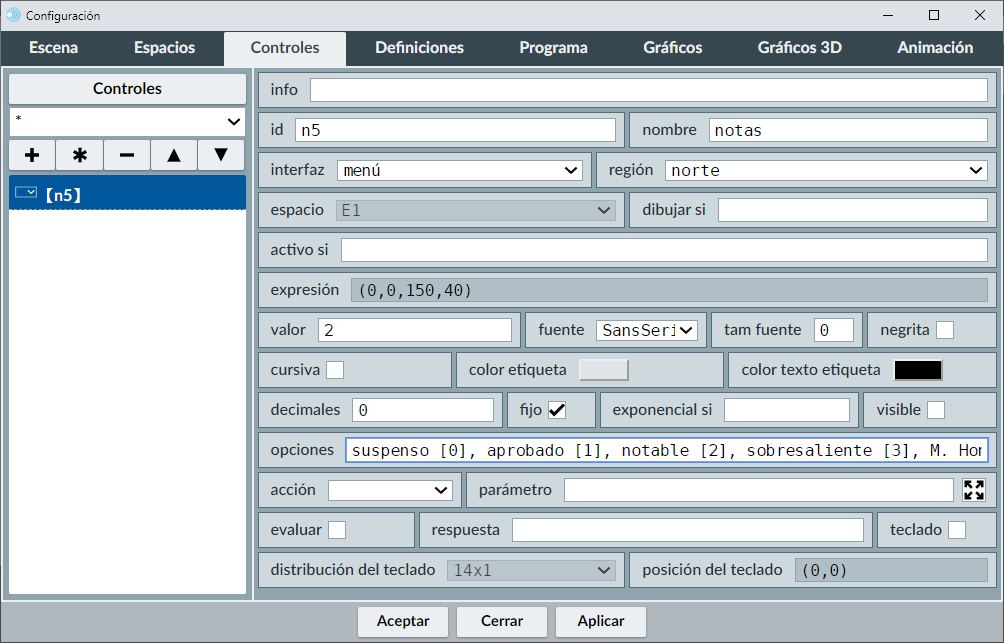Viewport: 1004px width, 643px height.
Task: Open the Gráficos 3D tab
Action: [799, 48]
